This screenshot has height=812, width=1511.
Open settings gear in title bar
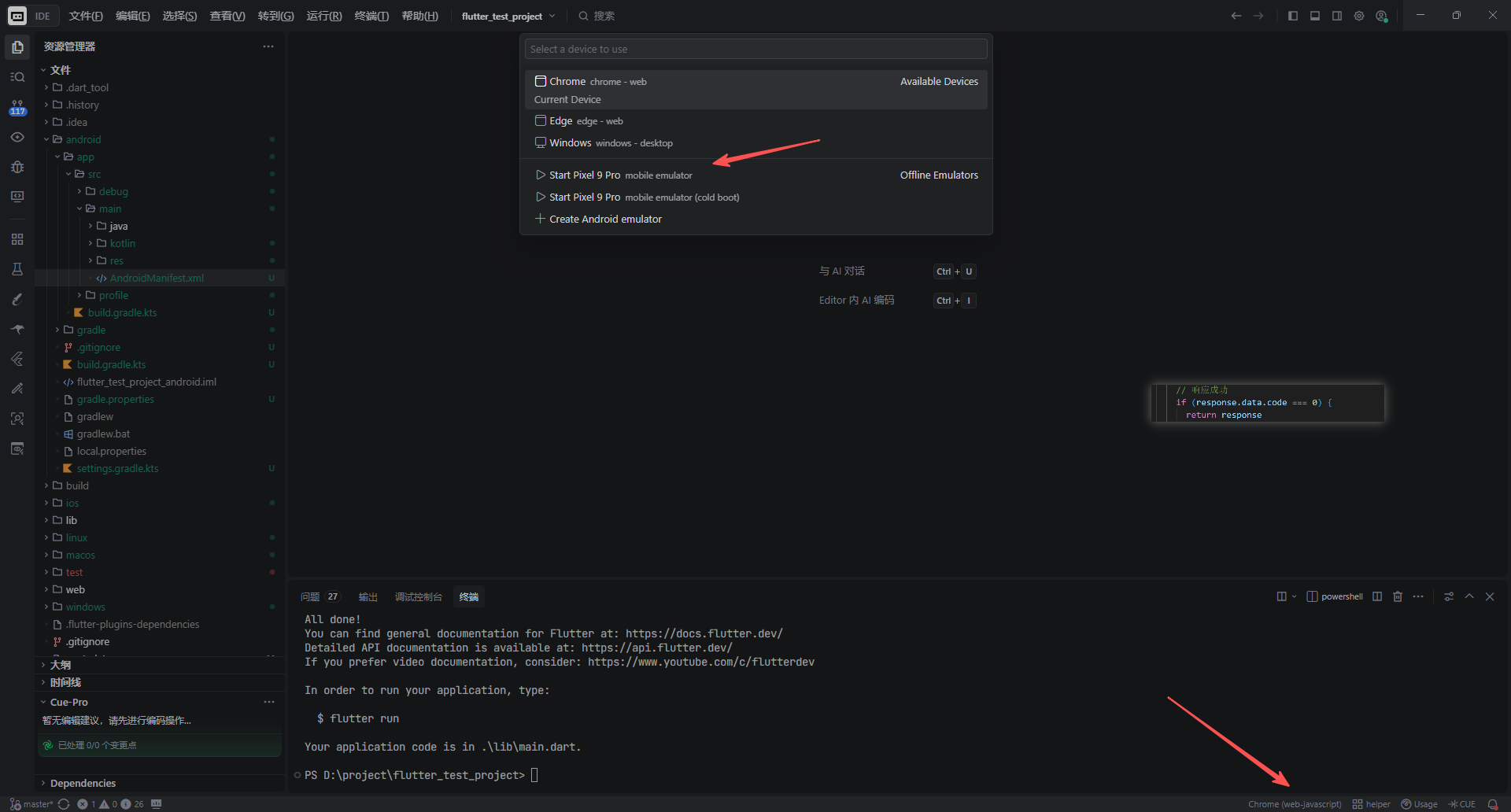click(1358, 16)
